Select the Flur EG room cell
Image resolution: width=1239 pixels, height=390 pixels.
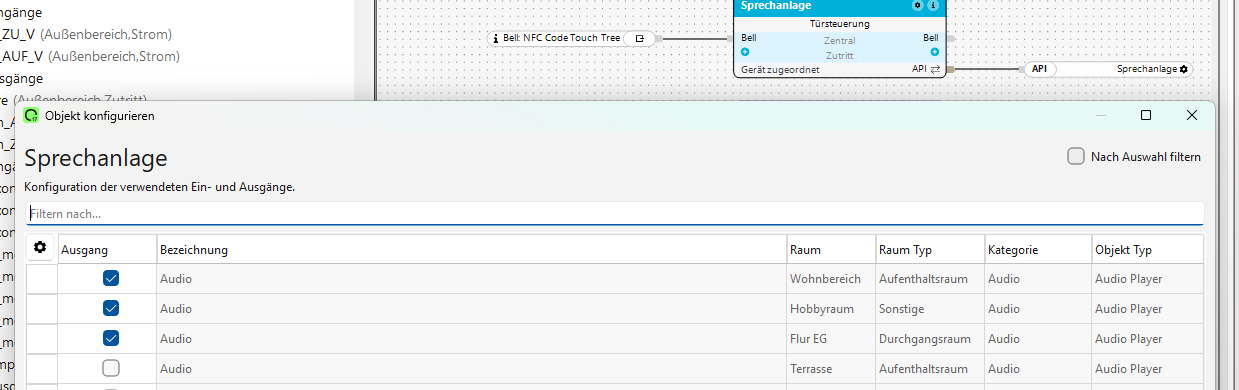click(x=831, y=339)
